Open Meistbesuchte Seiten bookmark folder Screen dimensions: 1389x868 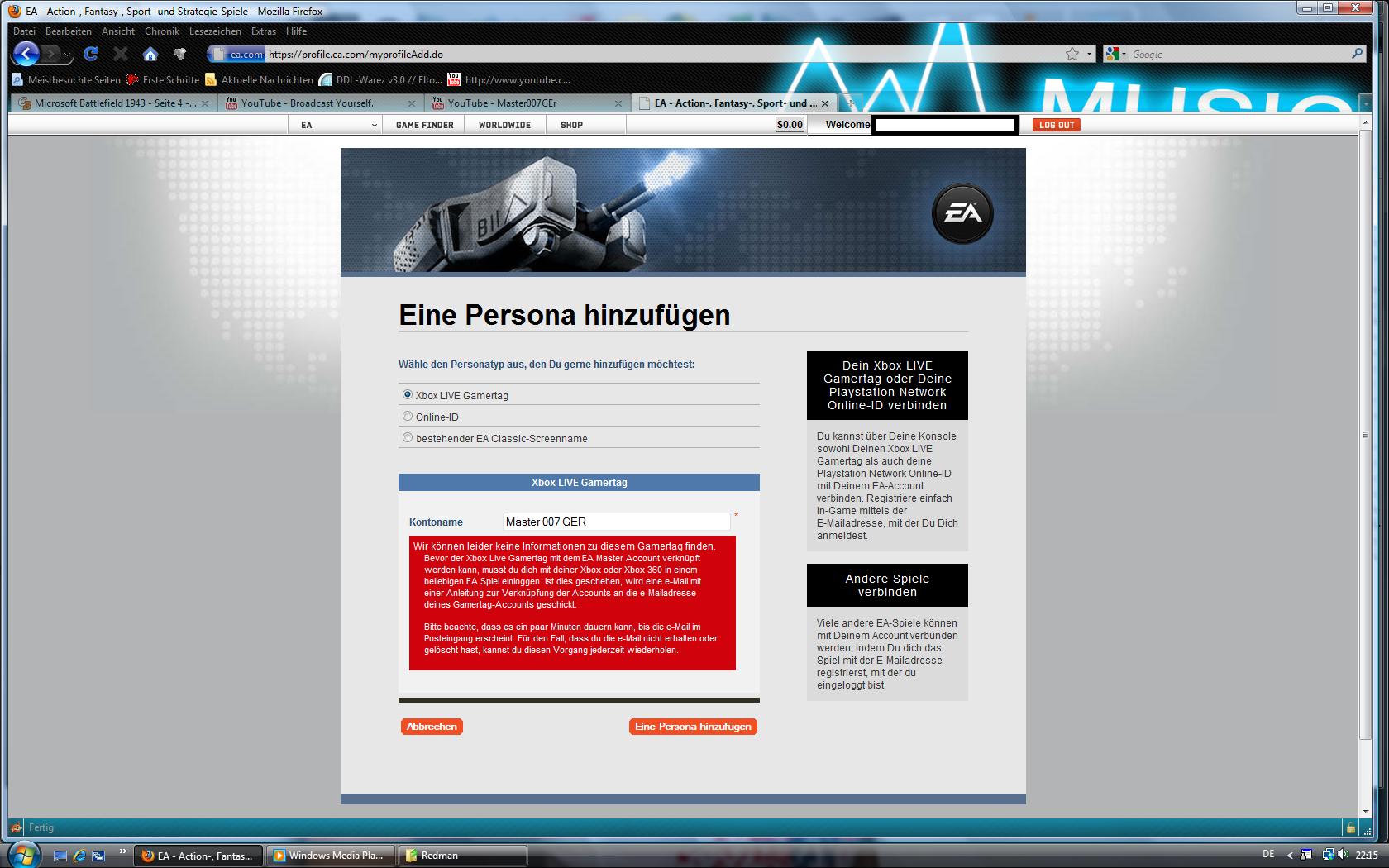pos(66,80)
